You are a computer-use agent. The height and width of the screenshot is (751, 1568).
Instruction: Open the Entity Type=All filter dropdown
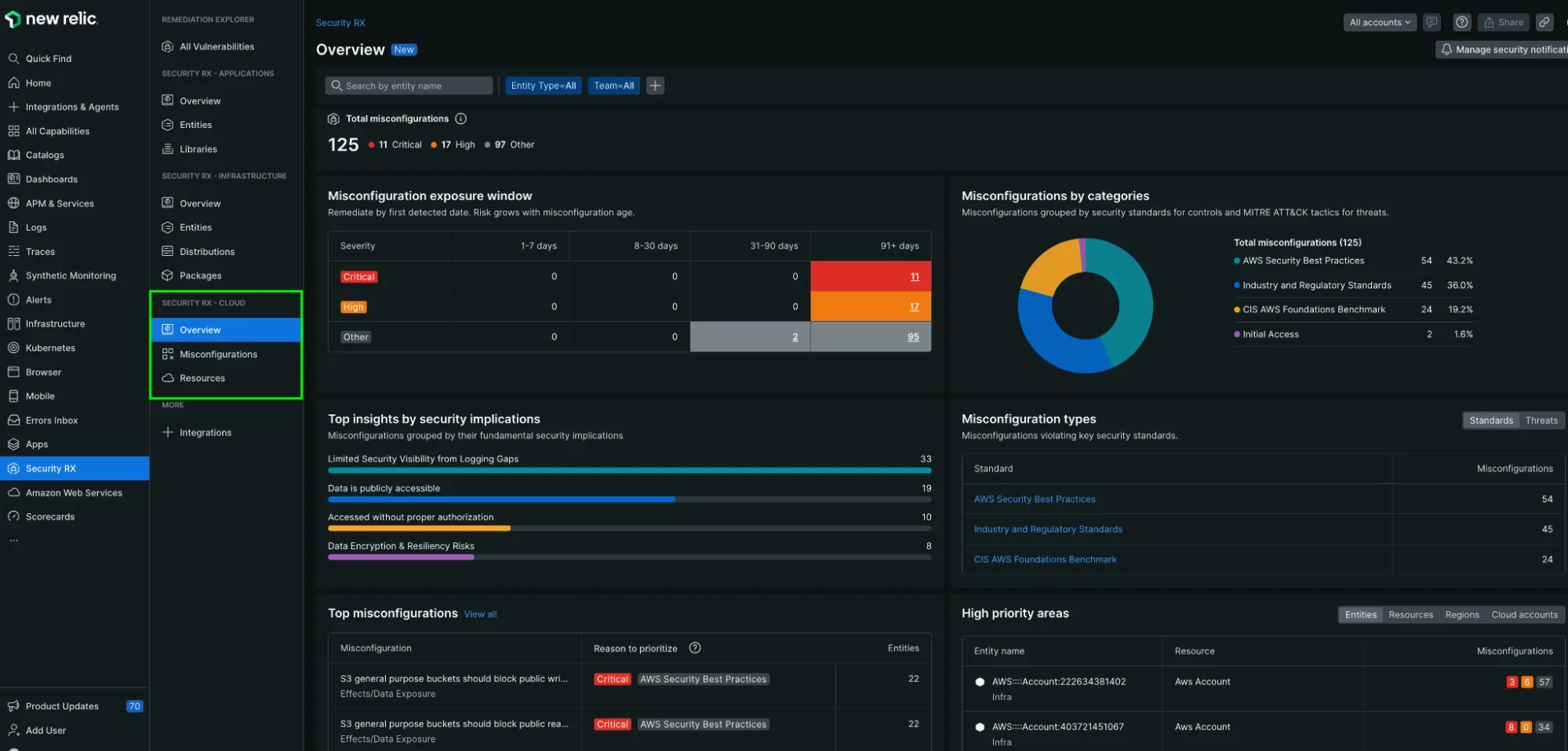[543, 86]
